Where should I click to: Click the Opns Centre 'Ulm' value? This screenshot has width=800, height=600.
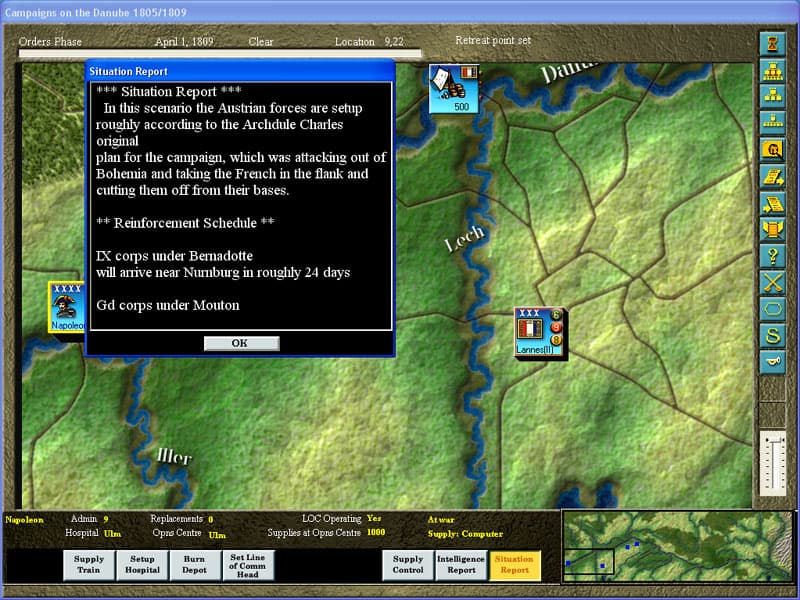click(217, 535)
